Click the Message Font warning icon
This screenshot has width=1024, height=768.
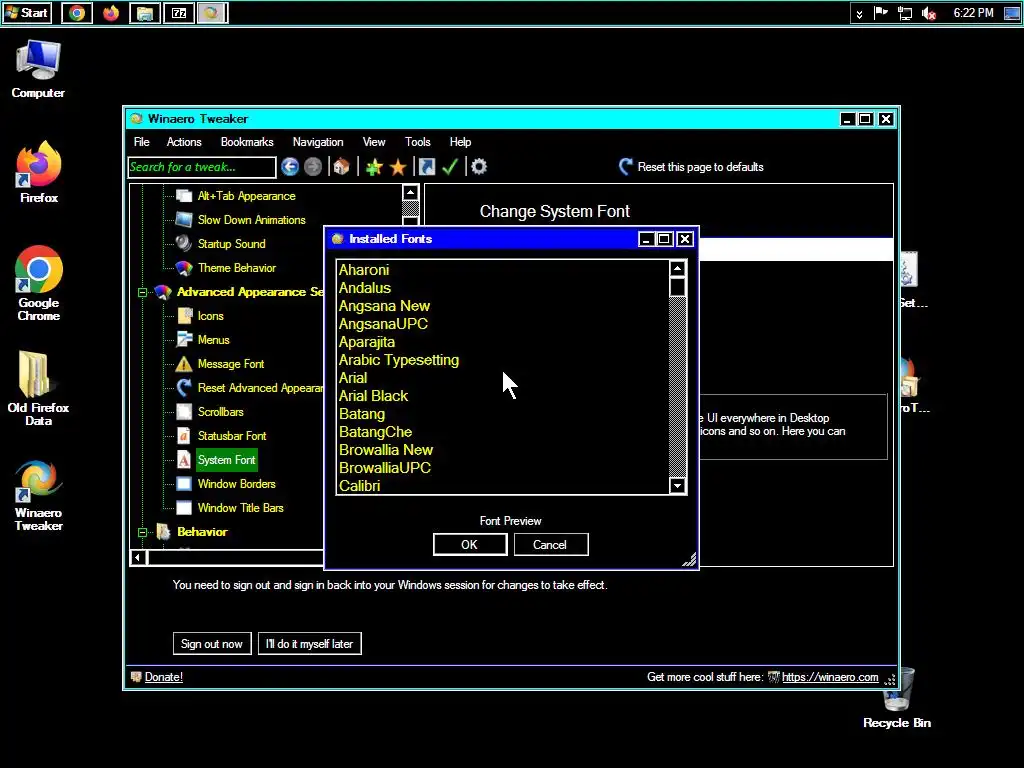[x=184, y=364]
